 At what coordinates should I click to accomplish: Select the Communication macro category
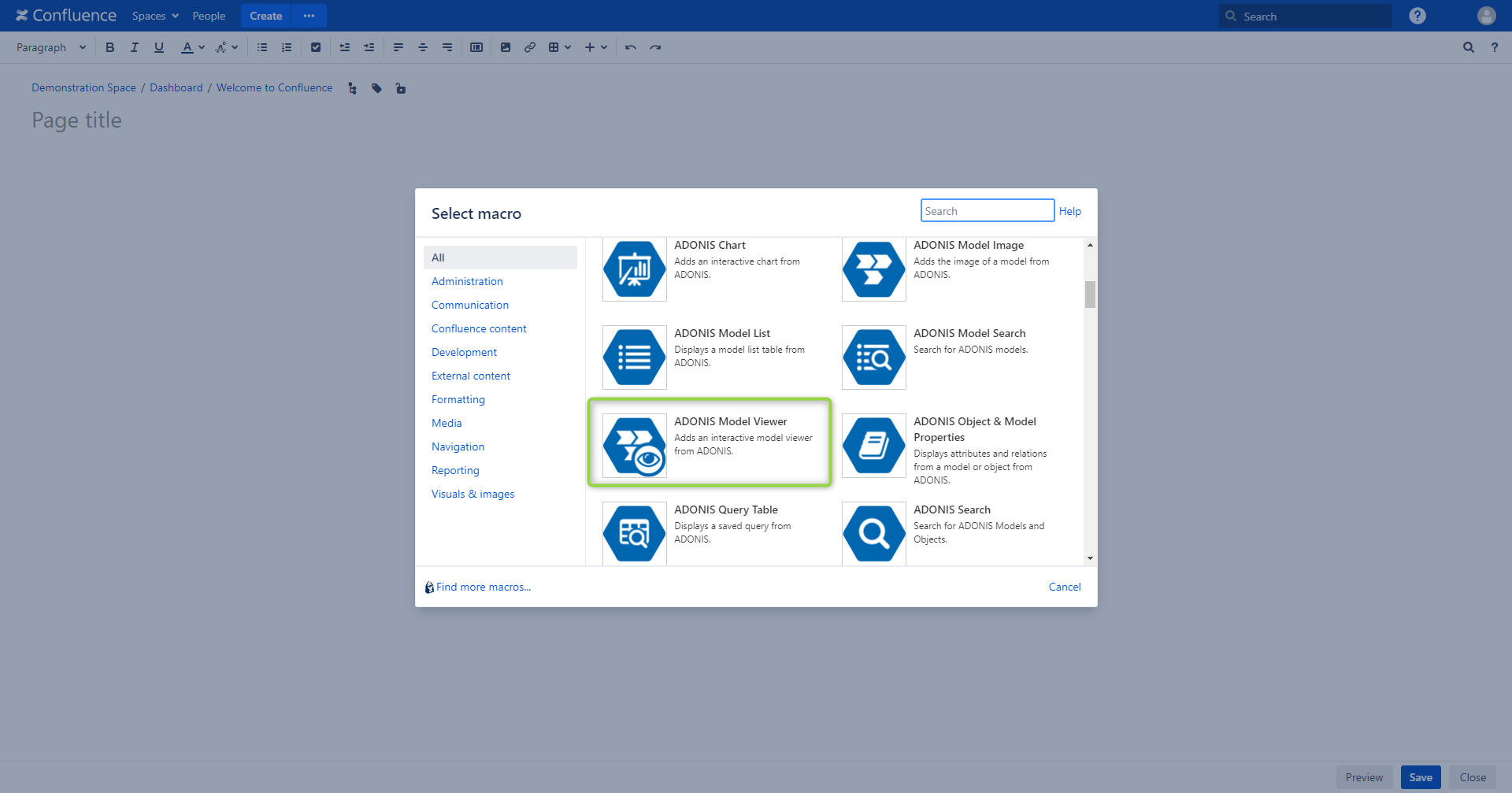coord(470,305)
